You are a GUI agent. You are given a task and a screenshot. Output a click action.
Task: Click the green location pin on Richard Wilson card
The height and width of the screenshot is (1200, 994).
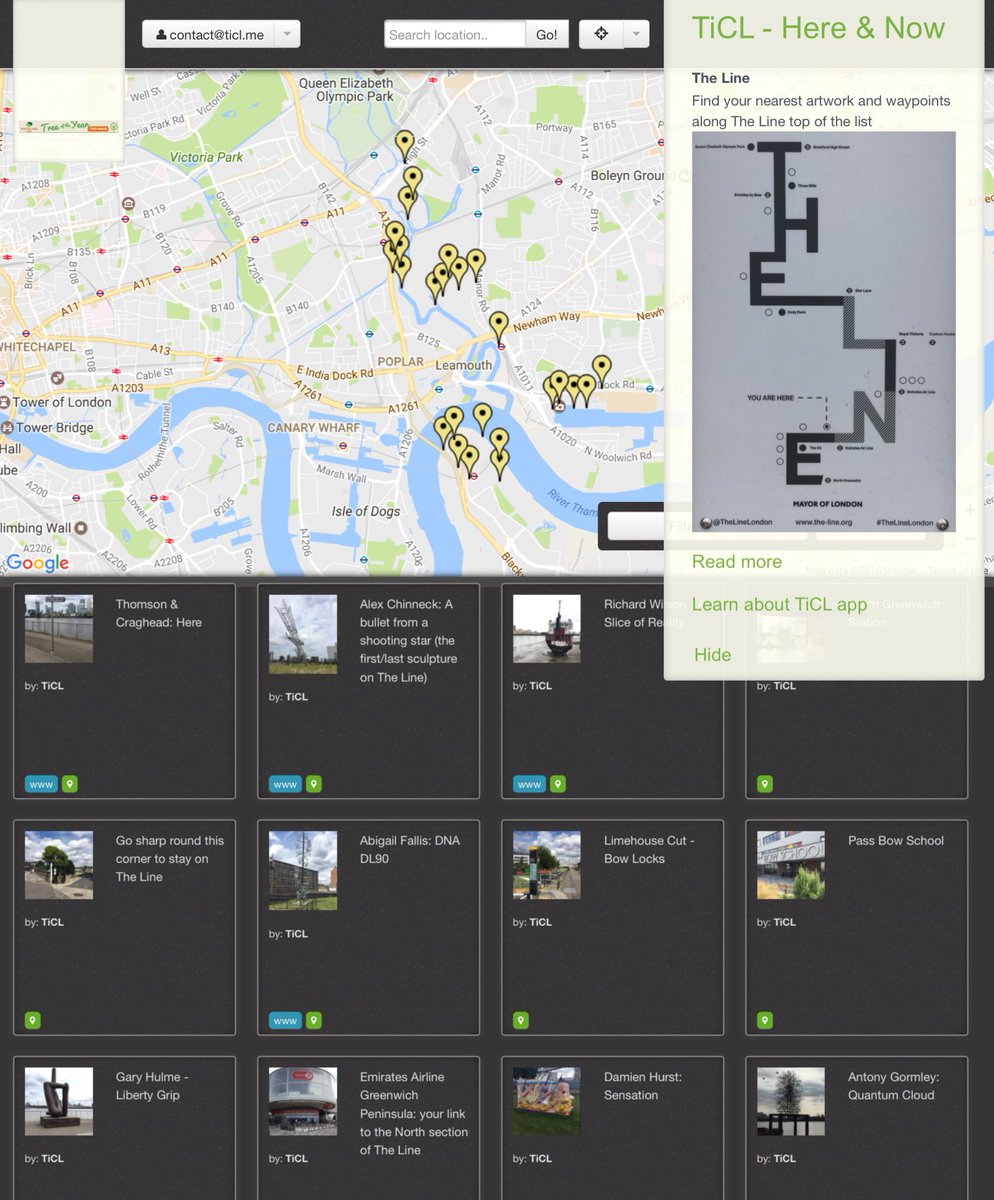click(x=558, y=784)
